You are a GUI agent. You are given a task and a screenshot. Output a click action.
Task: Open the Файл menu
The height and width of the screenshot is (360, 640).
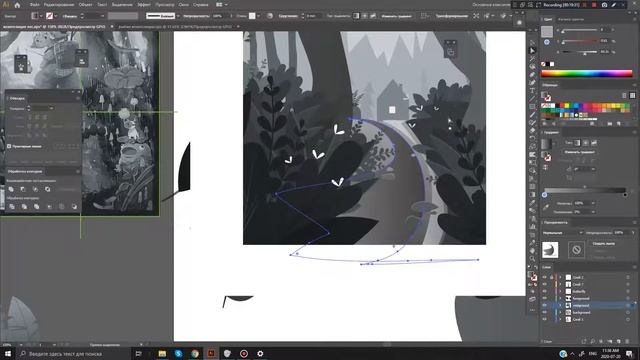tap(34, 5)
